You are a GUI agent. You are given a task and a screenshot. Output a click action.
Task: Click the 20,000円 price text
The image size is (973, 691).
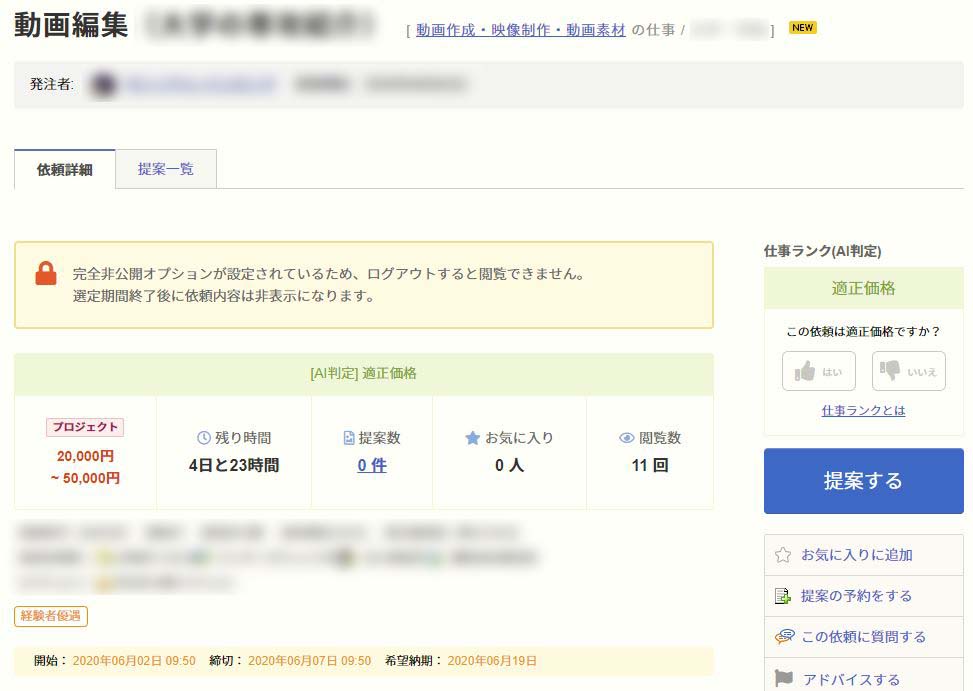pyautogui.click(x=85, y=456)
